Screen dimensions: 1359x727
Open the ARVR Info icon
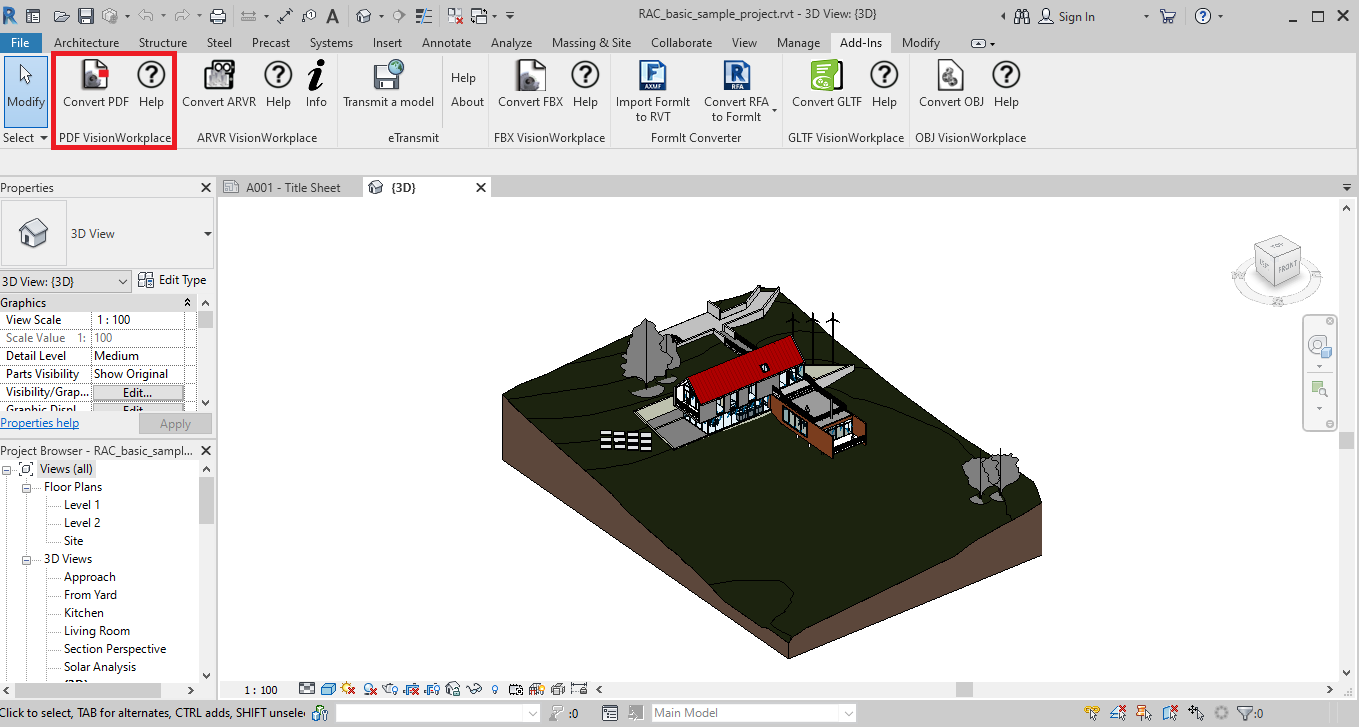tap(316, 76)
